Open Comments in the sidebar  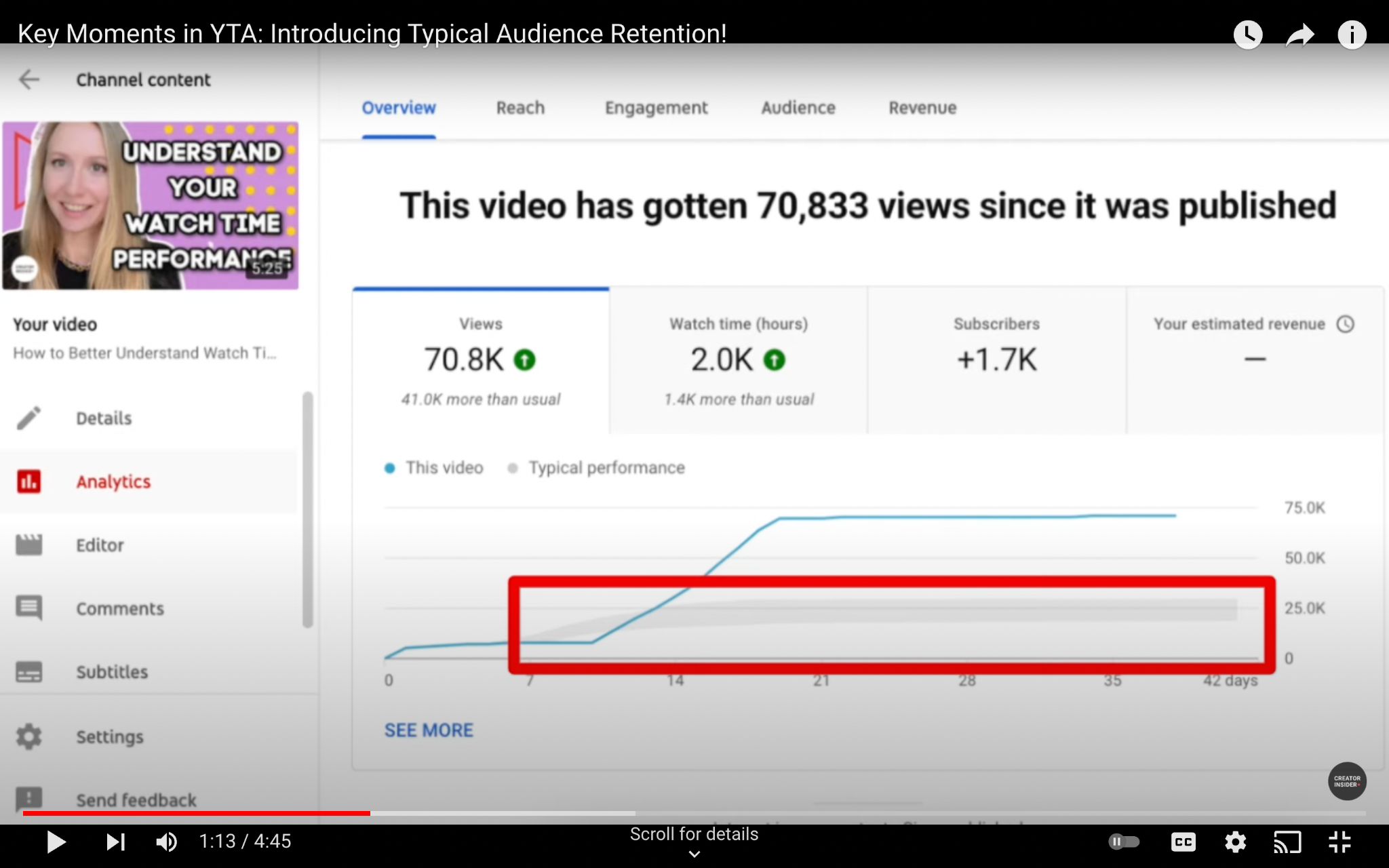120,609
